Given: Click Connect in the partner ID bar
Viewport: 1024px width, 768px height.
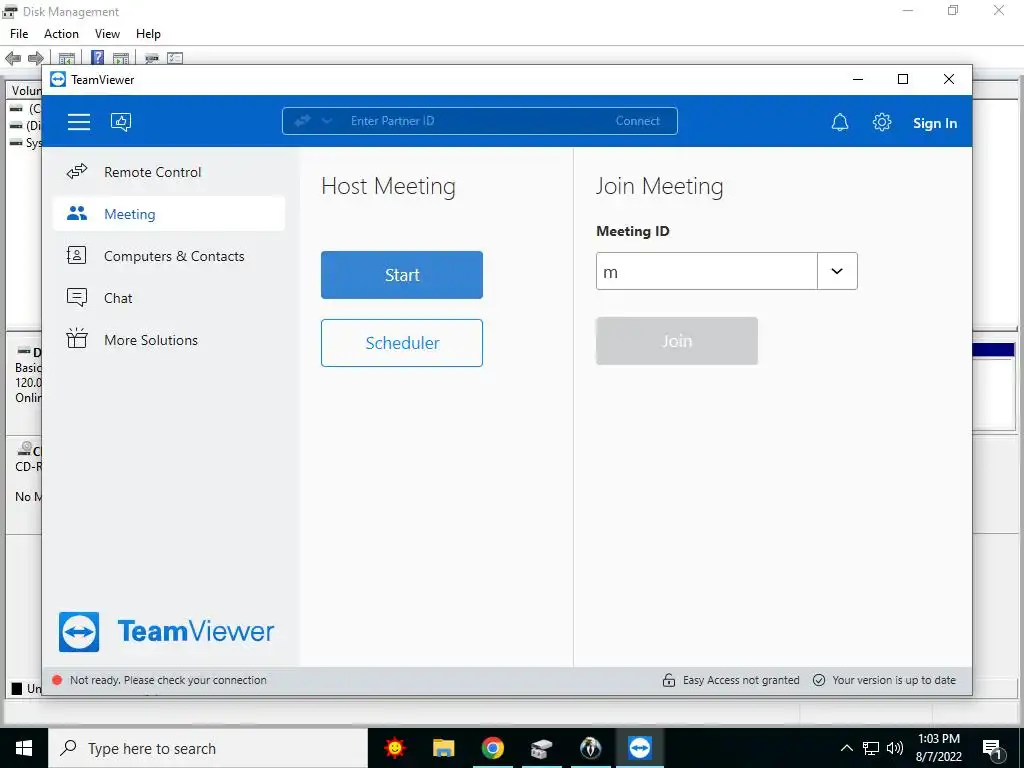Looking at the screenshot, I should (x=637, y=121).
